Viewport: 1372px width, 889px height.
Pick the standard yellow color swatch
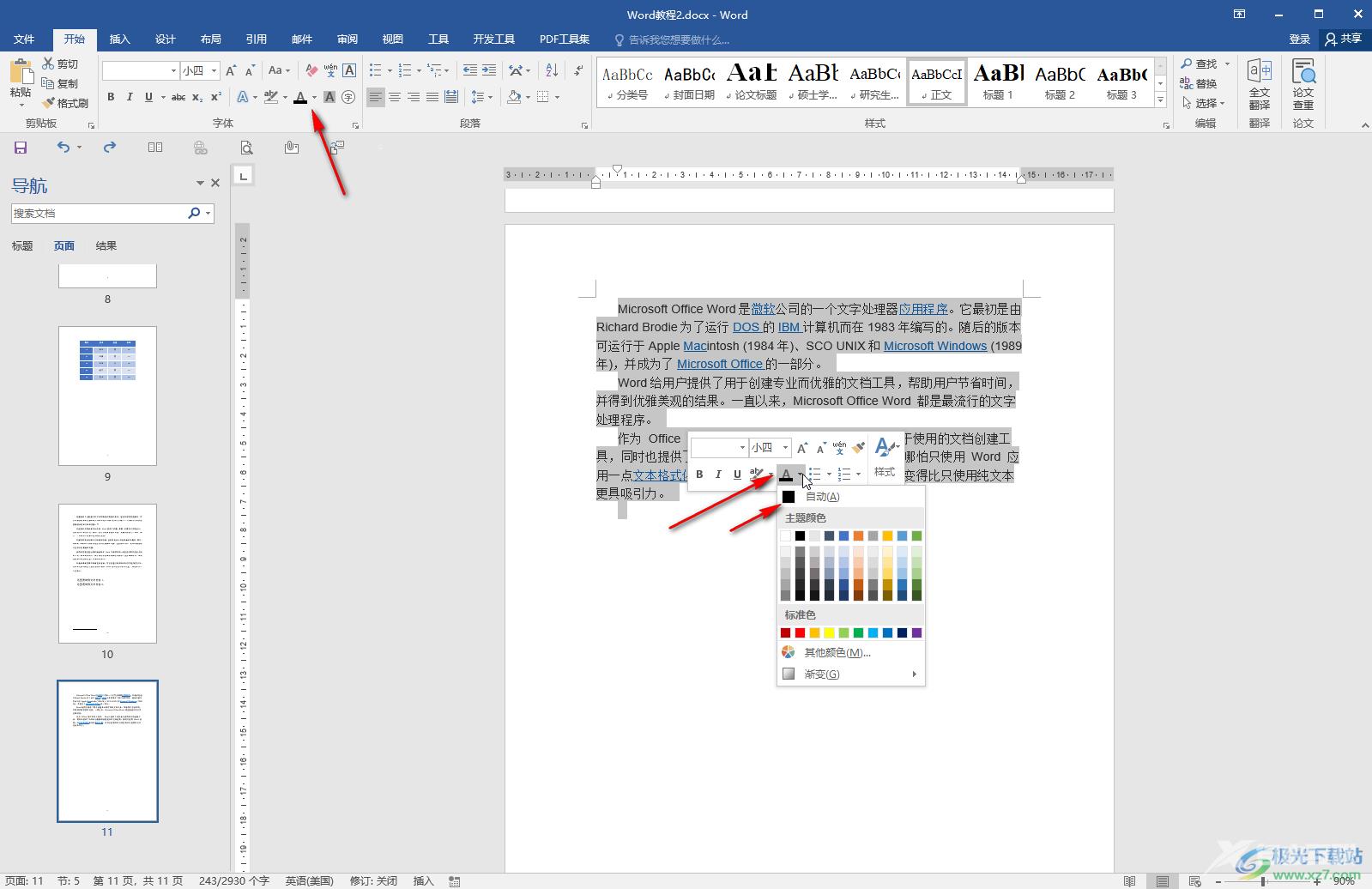point(829,633)
